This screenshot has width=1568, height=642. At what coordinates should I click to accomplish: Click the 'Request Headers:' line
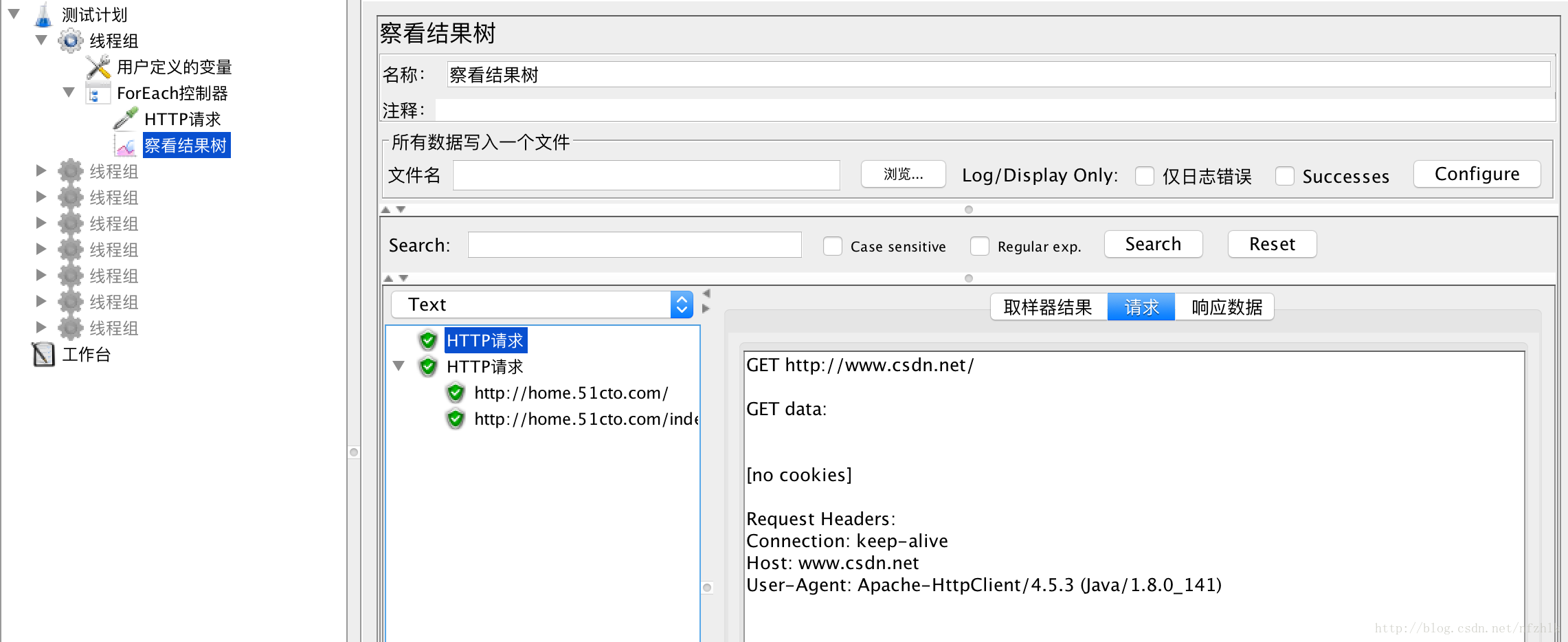821,519
